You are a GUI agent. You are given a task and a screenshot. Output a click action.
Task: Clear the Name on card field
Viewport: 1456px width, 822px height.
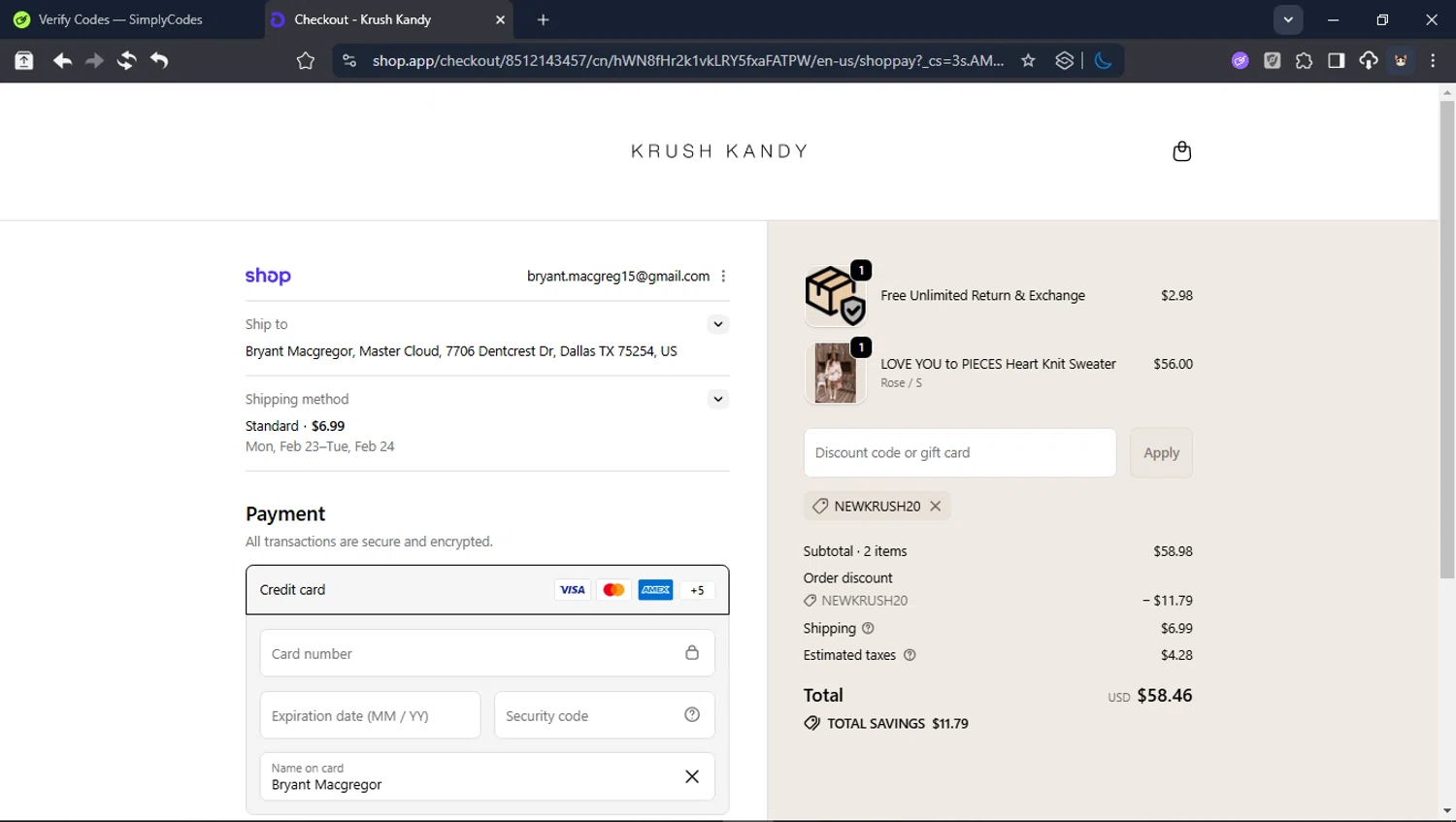(x=692, y=776)
